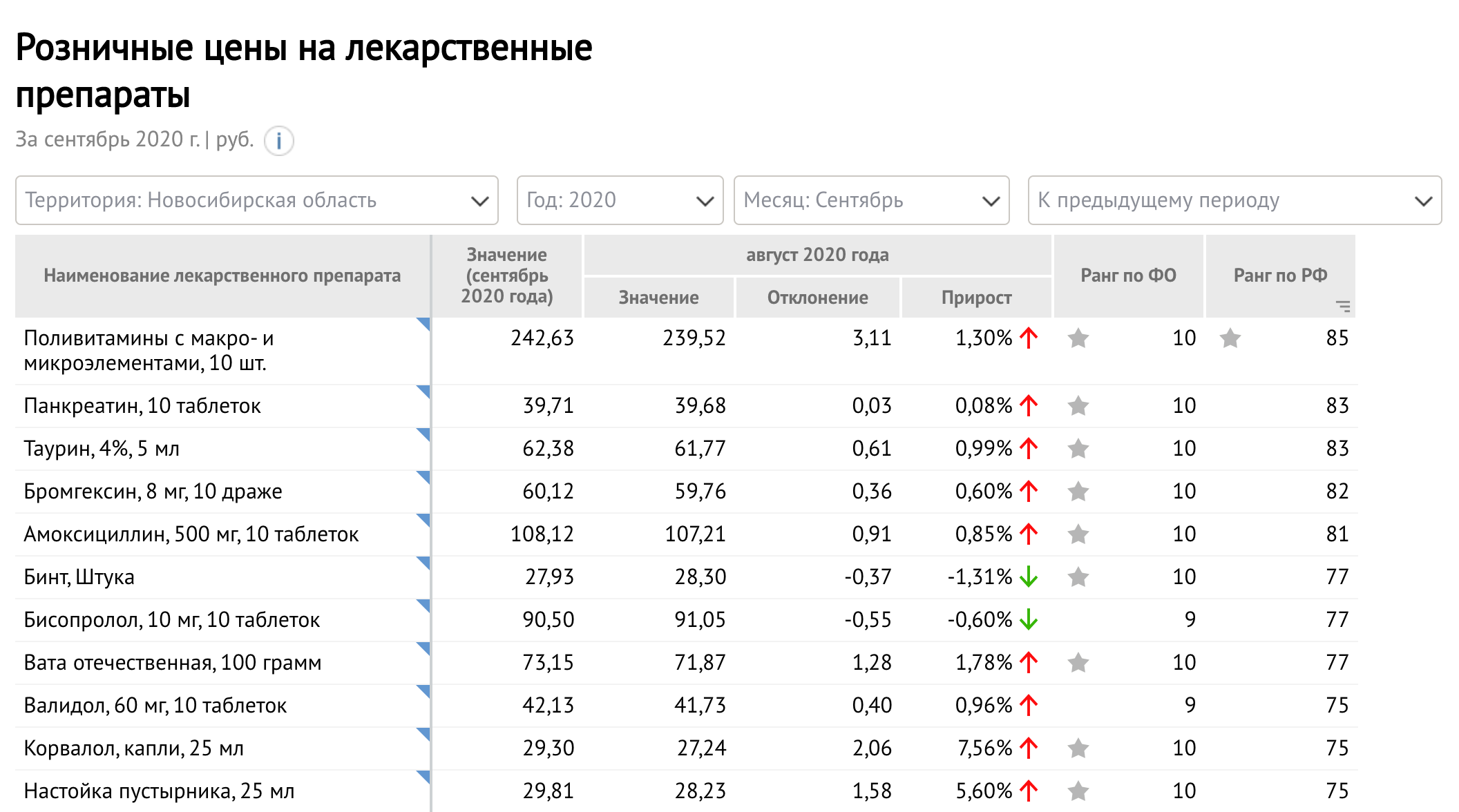Click the август 2020 года group header

[x=817, y=255]
